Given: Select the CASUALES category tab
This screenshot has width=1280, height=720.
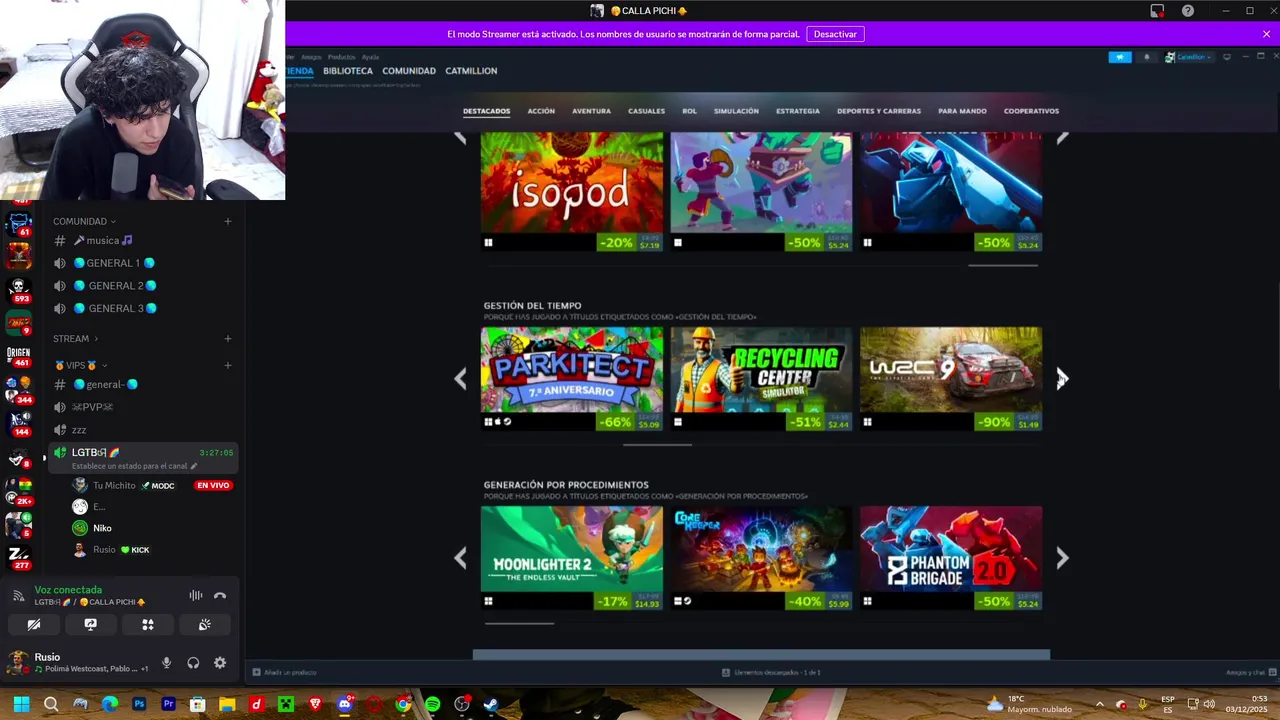Looking at the screenshot, I should [x=646, y=111].
